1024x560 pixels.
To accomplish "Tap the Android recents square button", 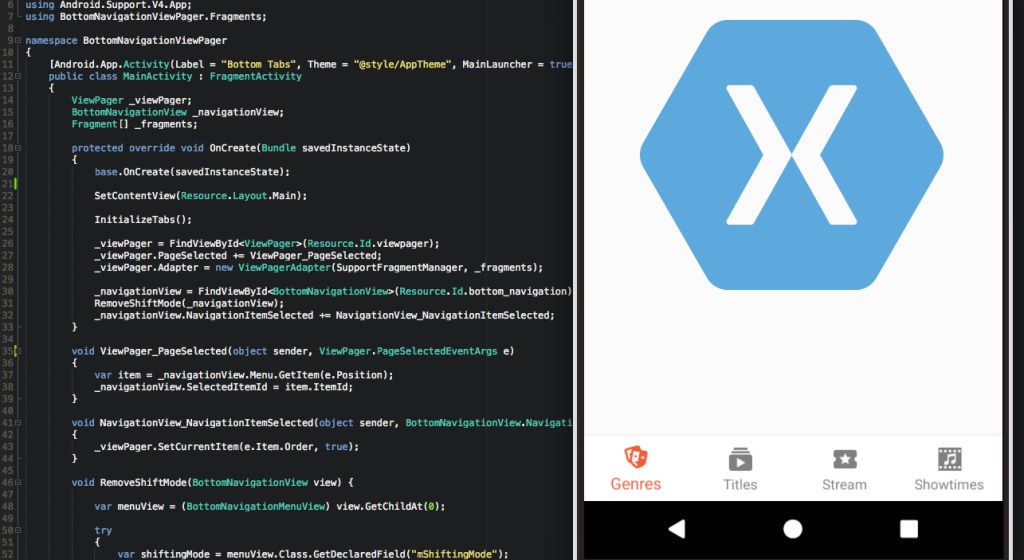I will point(908,529).
